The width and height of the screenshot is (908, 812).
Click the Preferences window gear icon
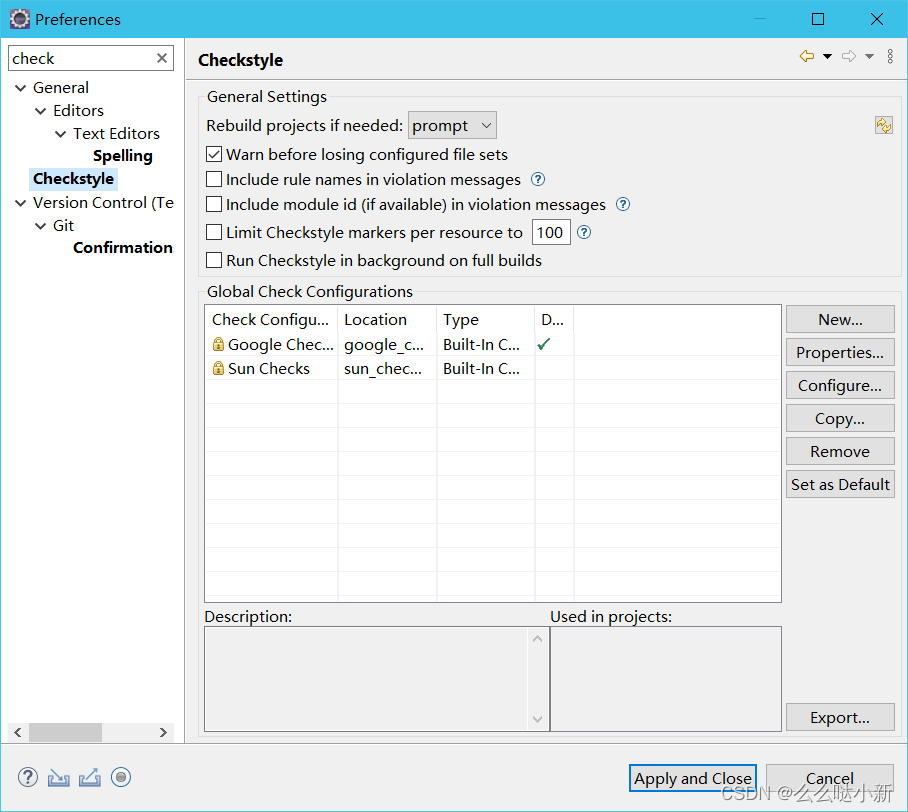click(20, 19)
